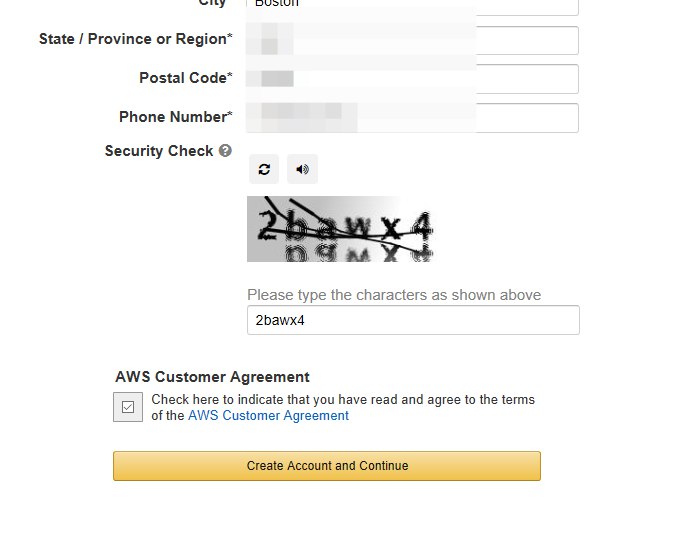Click the distorted captcha image
The height and width of the screenshot is (546, 691).
pyautogui.click(x=340, y=229)
